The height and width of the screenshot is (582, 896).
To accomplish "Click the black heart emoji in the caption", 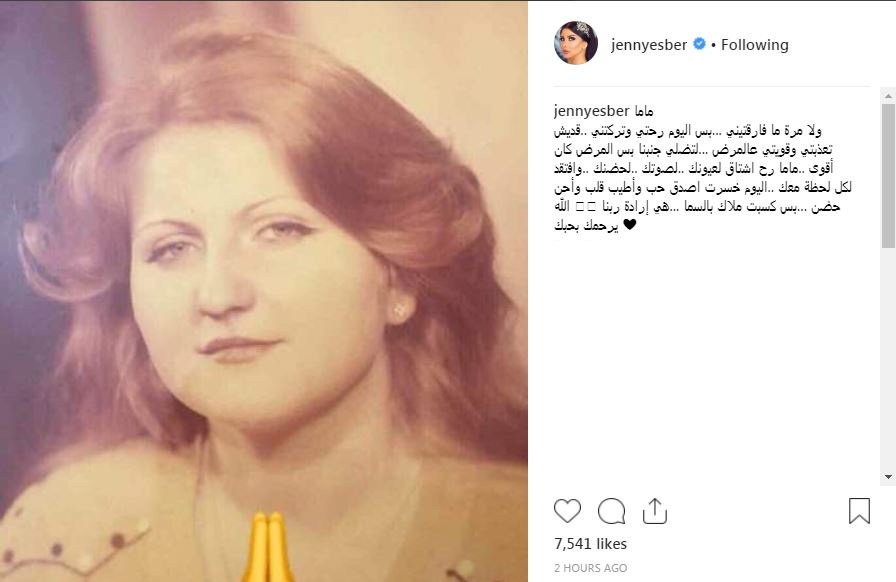I will point(629,225).
